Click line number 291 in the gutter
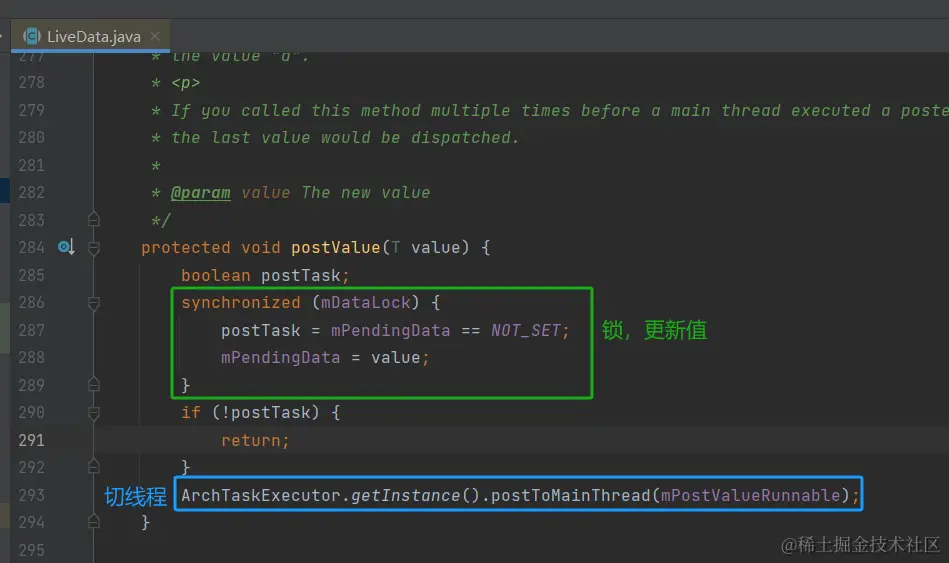This screenshot has height=563, width=949. [31, 440]
